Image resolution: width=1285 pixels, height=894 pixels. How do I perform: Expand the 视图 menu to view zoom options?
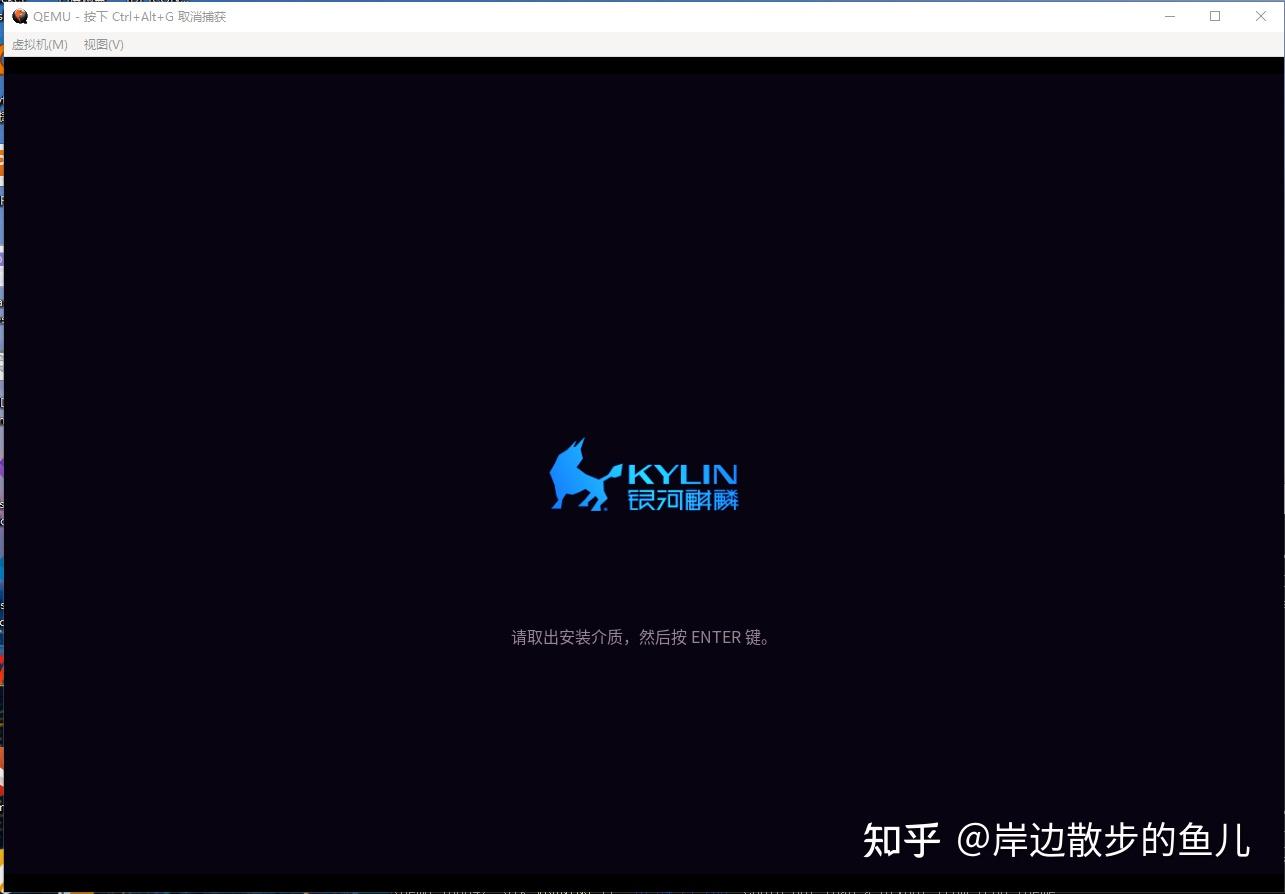click(x=102, y=44)
